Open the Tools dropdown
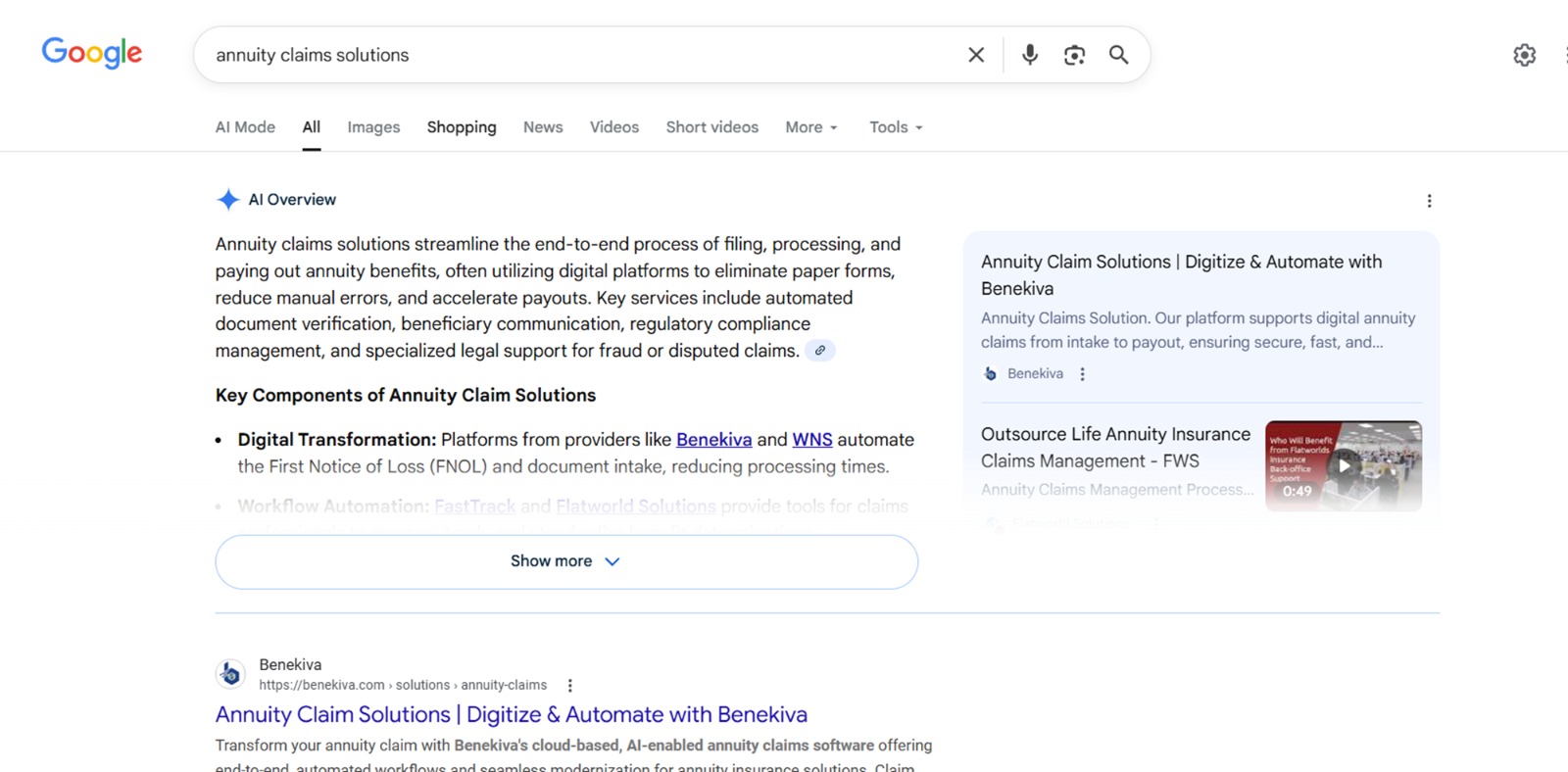The width and height of the screenshot is (1568, 772). (896, 127)
